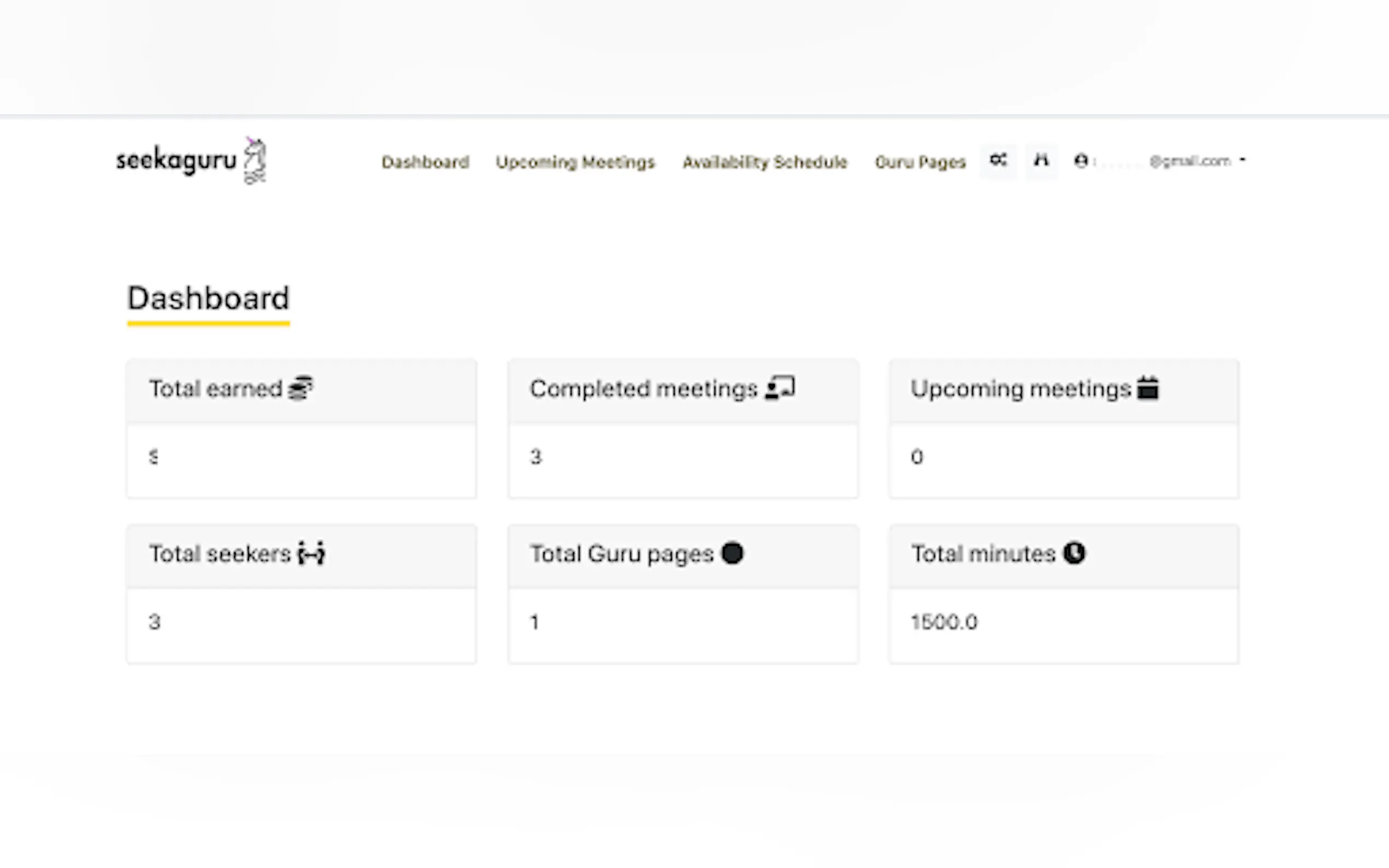Click the seekaguru brand text
Screen dimensions: 1389x868
[176, 160]
